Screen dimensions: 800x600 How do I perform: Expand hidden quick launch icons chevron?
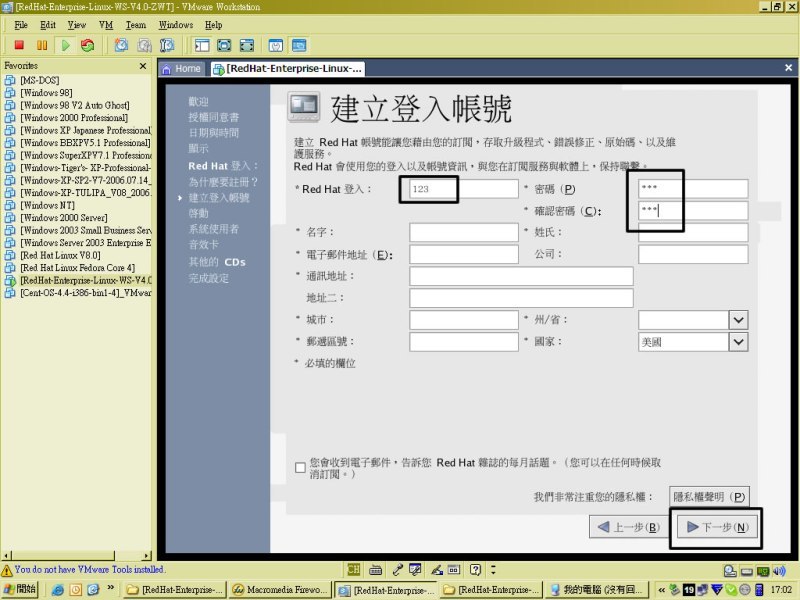tap(111, 588)
